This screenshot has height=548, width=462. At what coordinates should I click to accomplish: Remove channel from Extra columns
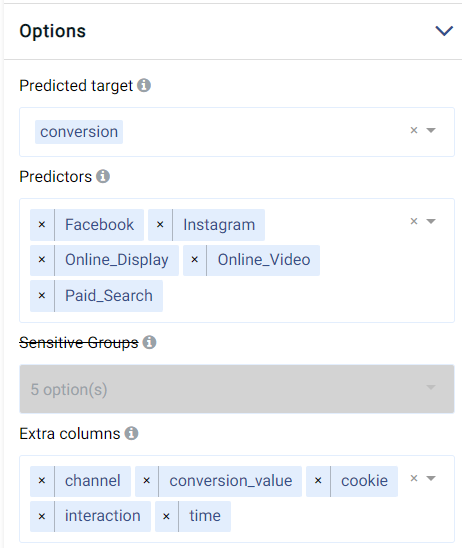42,481
